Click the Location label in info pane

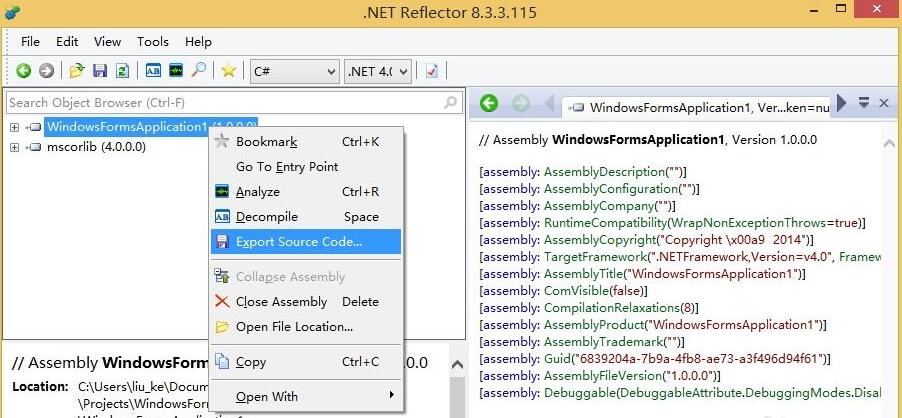coord(40,386)
